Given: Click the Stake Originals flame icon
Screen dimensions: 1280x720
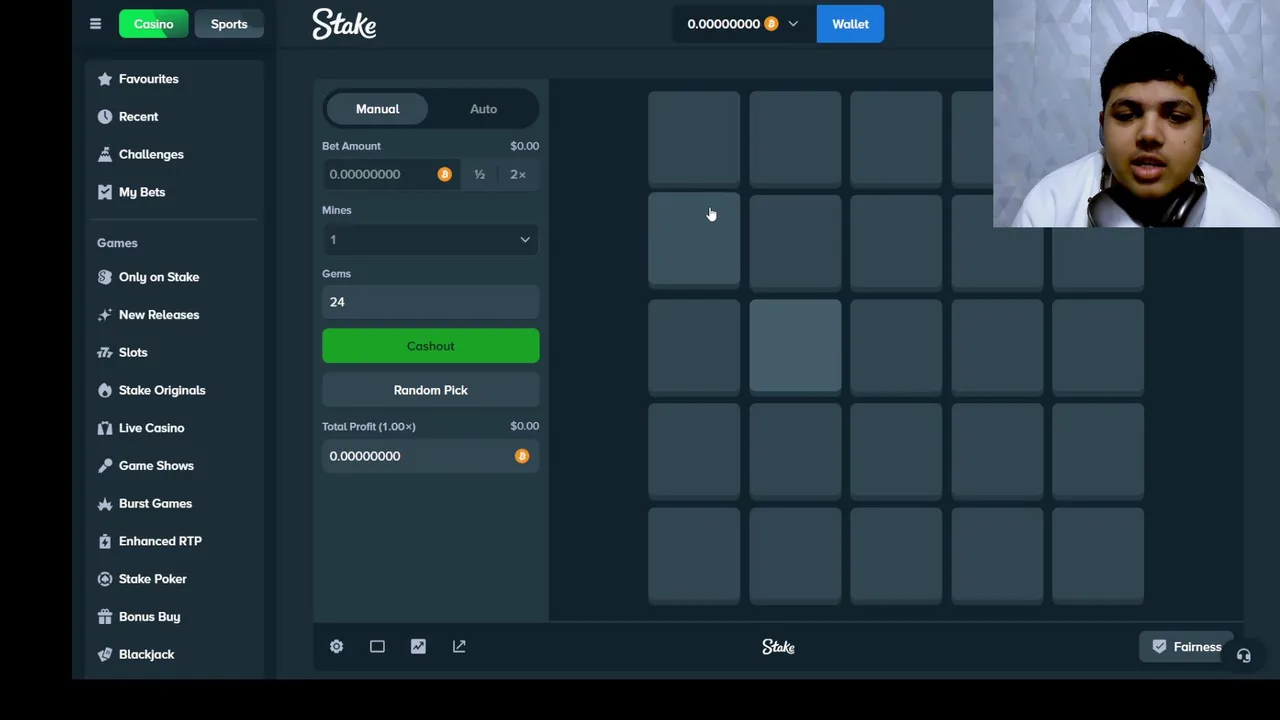Looking at the screenshot, I should tap(105, 390).
